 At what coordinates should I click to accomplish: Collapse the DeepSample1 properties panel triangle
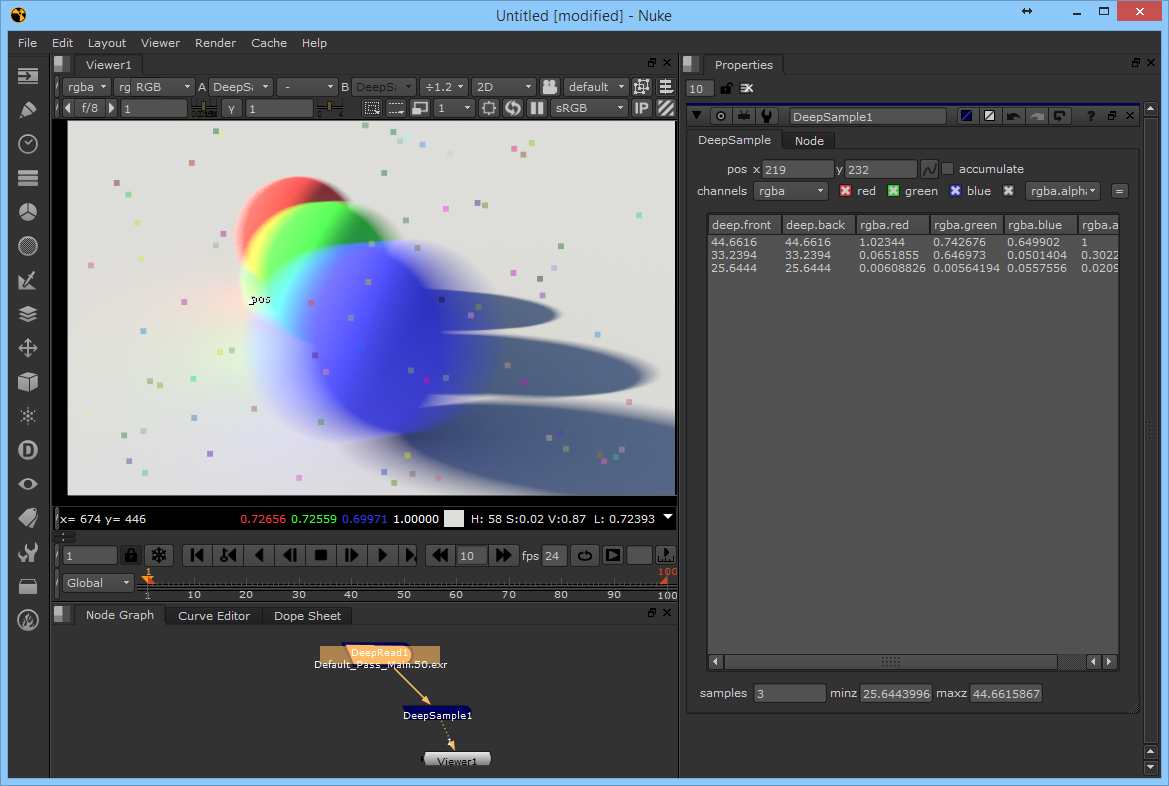[x=696, y=116]
